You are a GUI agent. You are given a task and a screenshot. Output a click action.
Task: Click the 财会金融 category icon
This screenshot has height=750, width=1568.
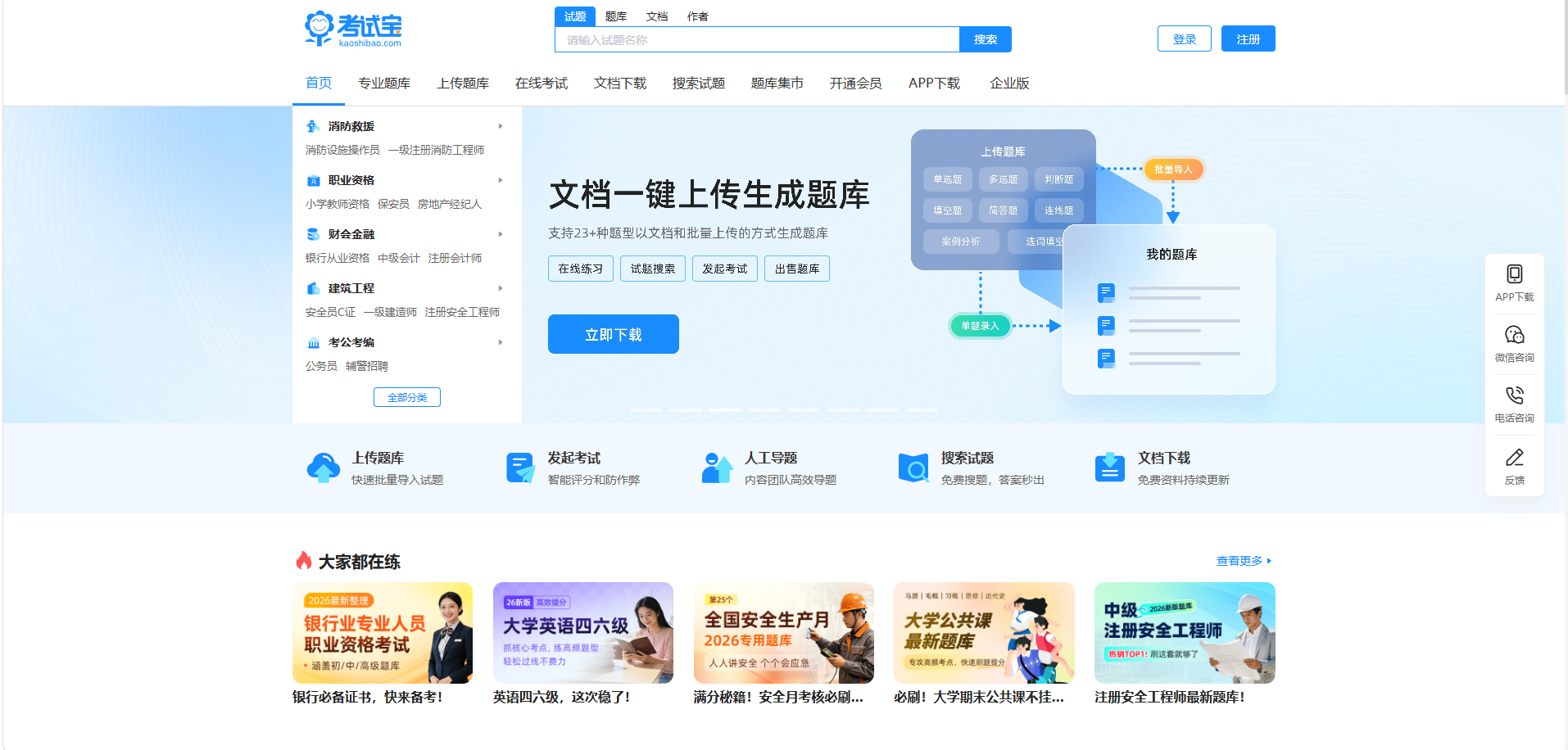tap(313, 234)
